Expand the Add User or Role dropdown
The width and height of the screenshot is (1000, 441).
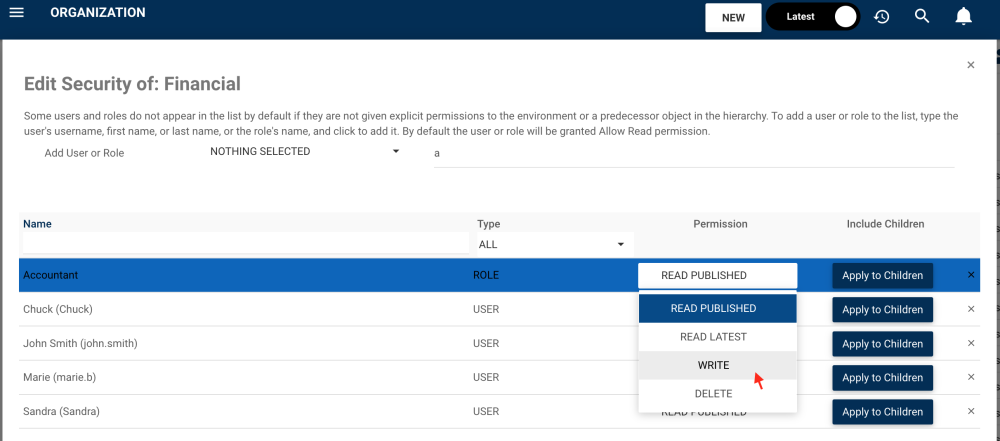point(304,152)
